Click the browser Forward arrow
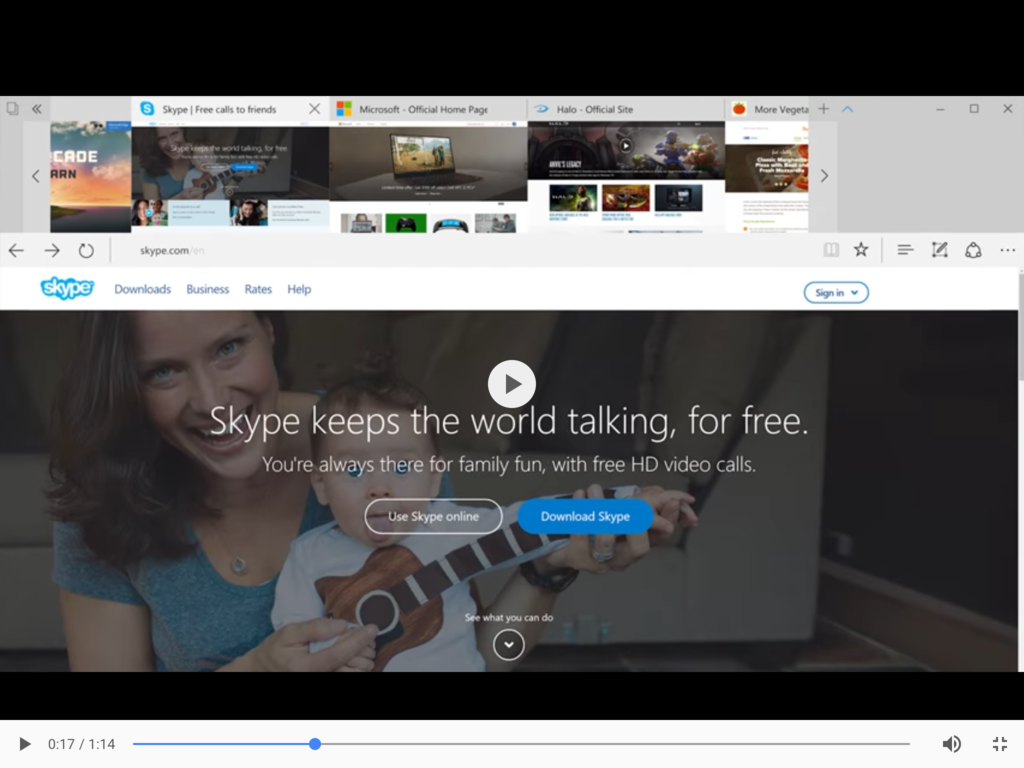The image size is (1024, 768). click(x=52, y=250)
